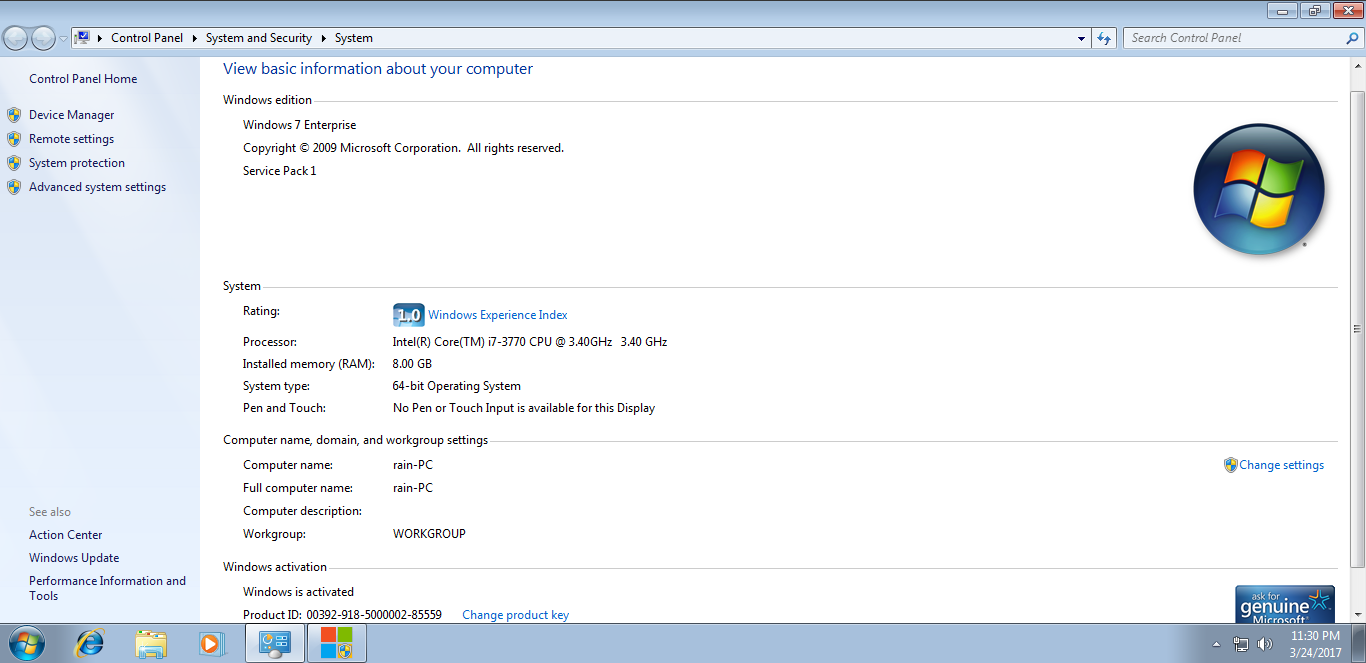Go back with the Back arrow button
1366x663 pixels.
click(16, 38)
